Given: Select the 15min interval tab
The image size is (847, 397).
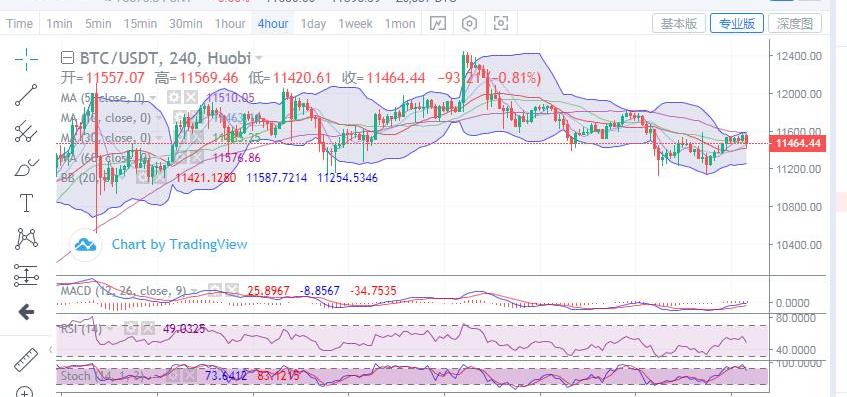Looking at the screenshot, I should [140, 24].
